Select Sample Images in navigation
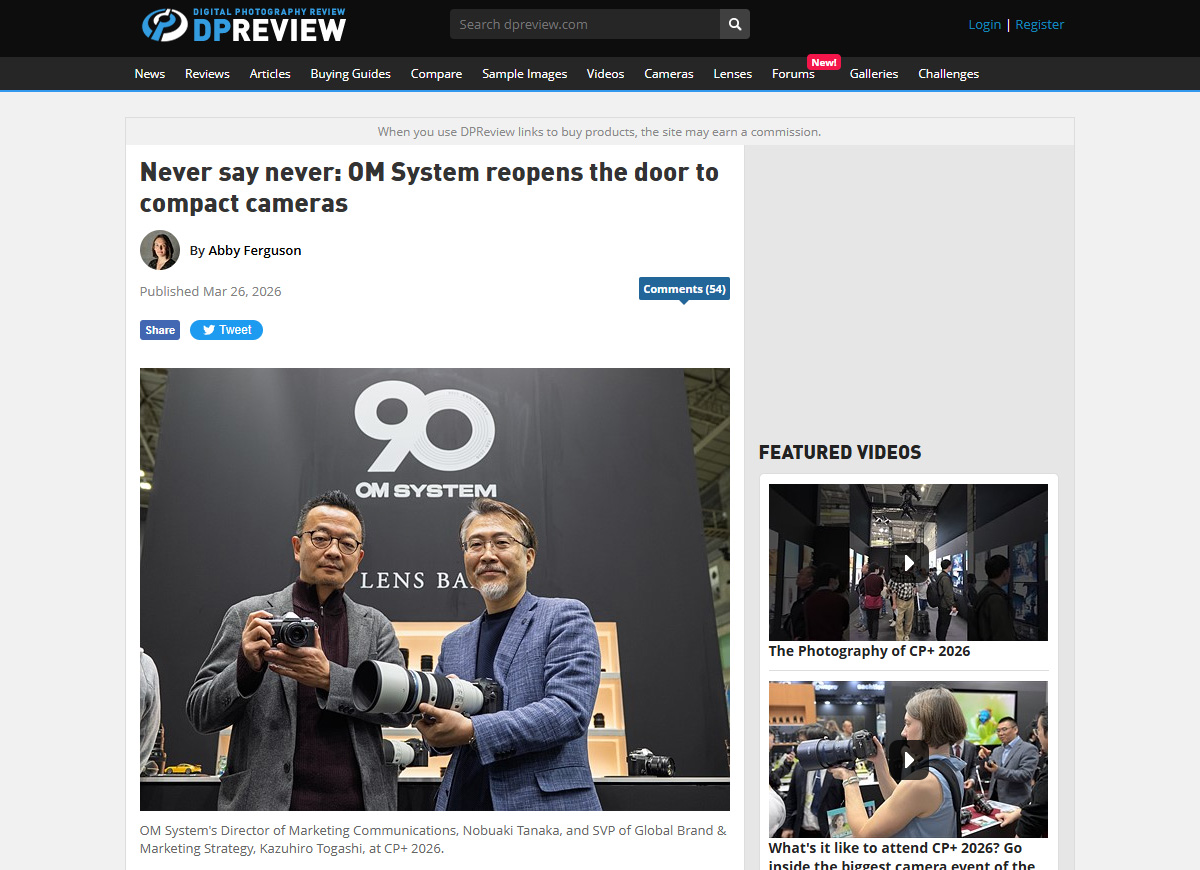The image size is (1200, 870). (x=524, y=74)
